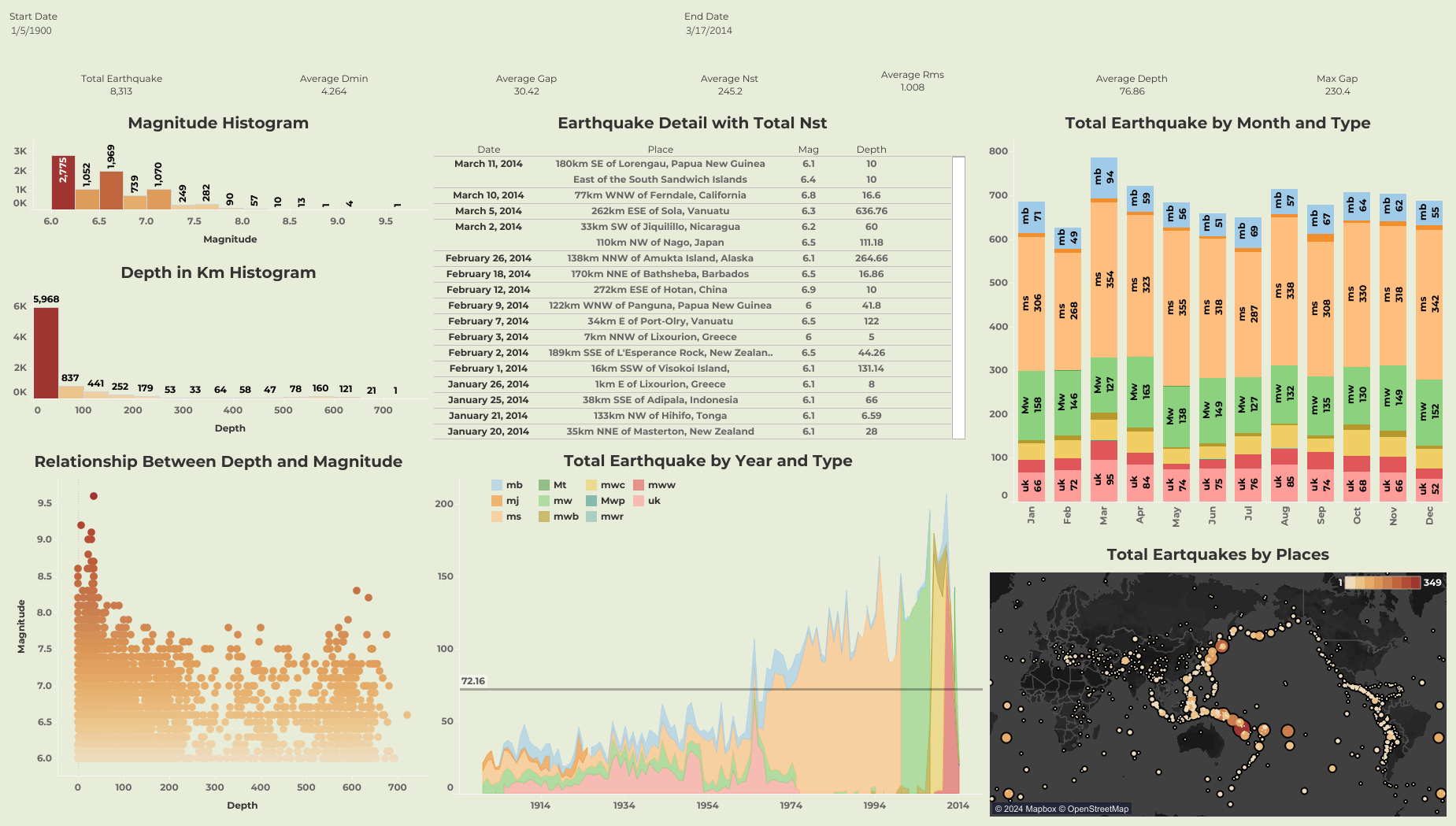The height and width of the screenshot is (826, 1456).
Task: Click the mw 149 segment in November bar
Action: click(x=1393, y=398)
